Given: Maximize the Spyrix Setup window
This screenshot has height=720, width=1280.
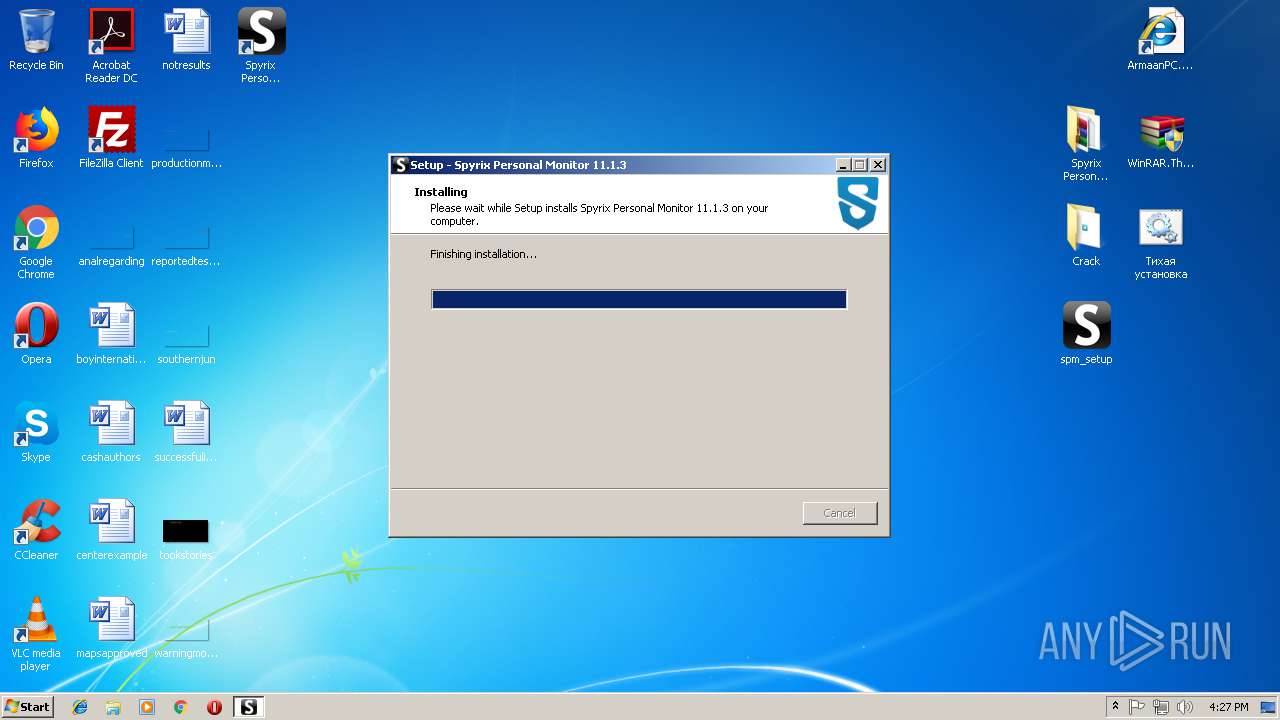Looking at the screenshot, I should [860, 165].
